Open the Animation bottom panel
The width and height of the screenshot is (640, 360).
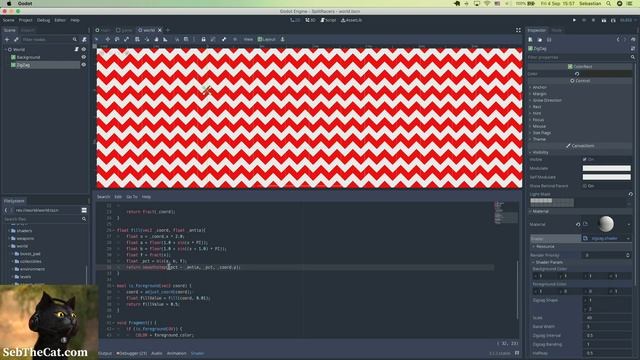176,353
